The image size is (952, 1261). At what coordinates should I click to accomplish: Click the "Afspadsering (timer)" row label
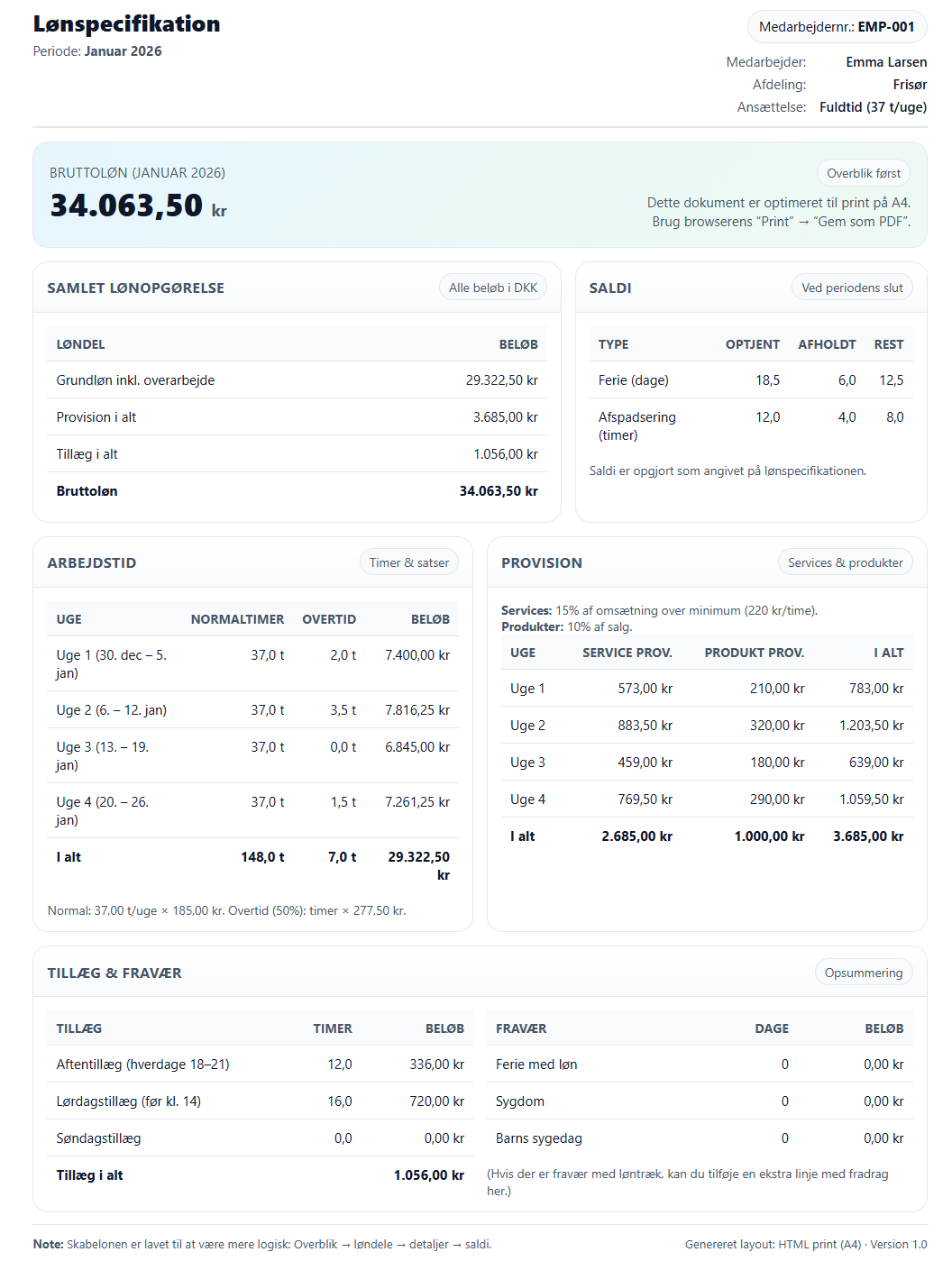(636, 425)
